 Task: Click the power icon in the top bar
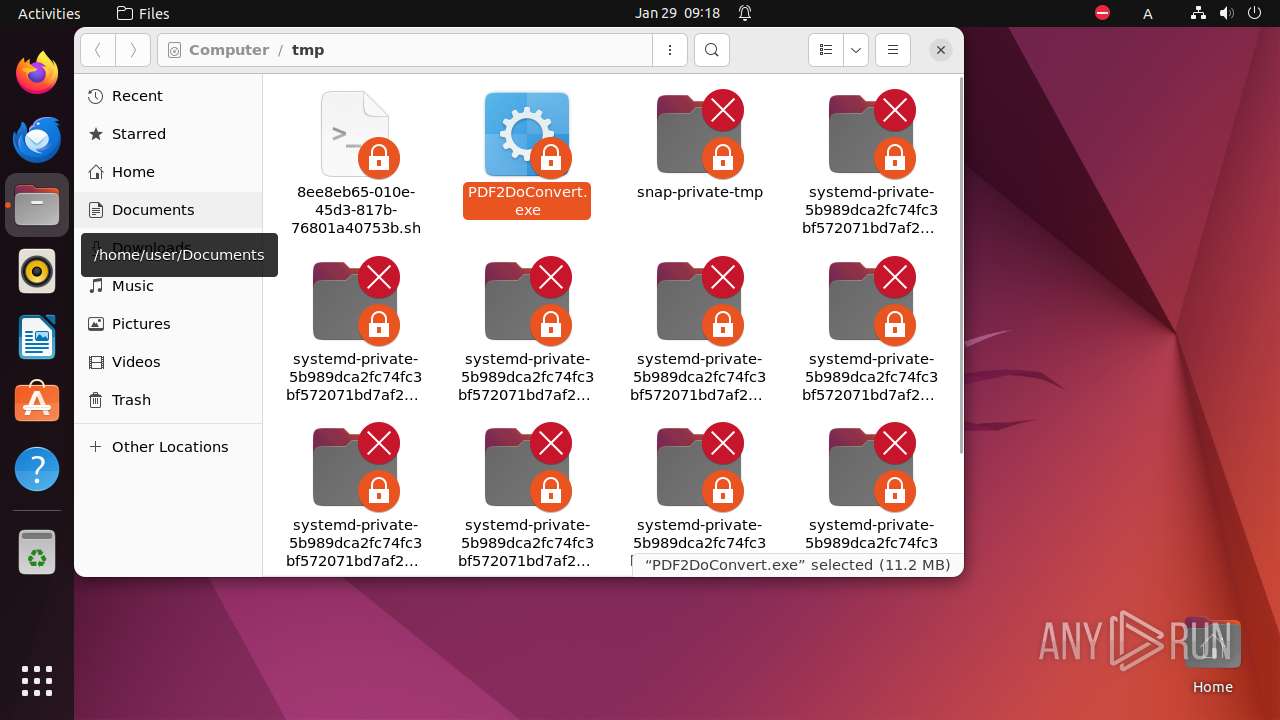[x=1254, y=13]
